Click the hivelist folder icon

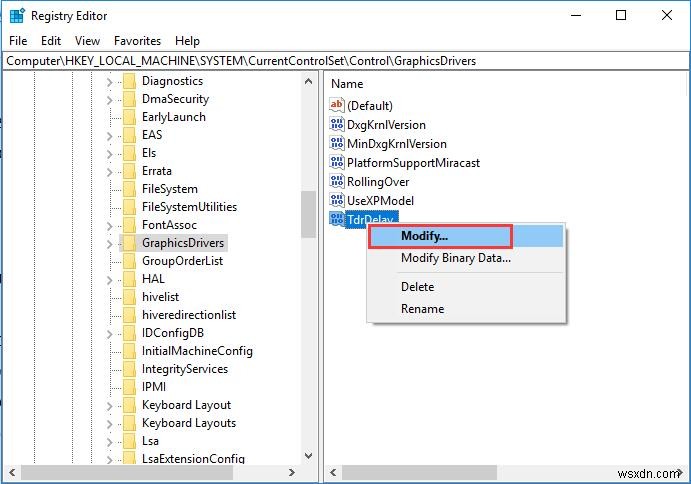coord(130,297)
